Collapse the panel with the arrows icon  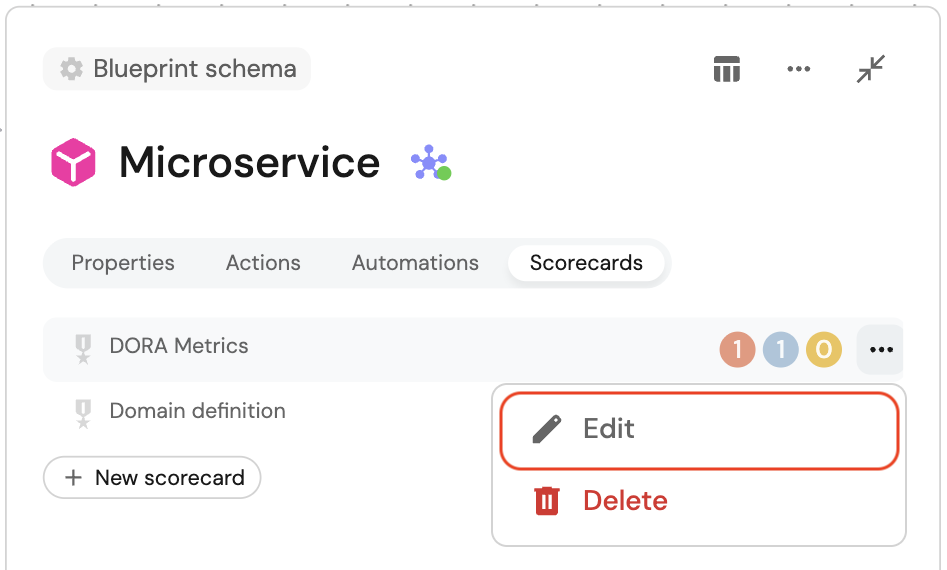pos(871,69)
